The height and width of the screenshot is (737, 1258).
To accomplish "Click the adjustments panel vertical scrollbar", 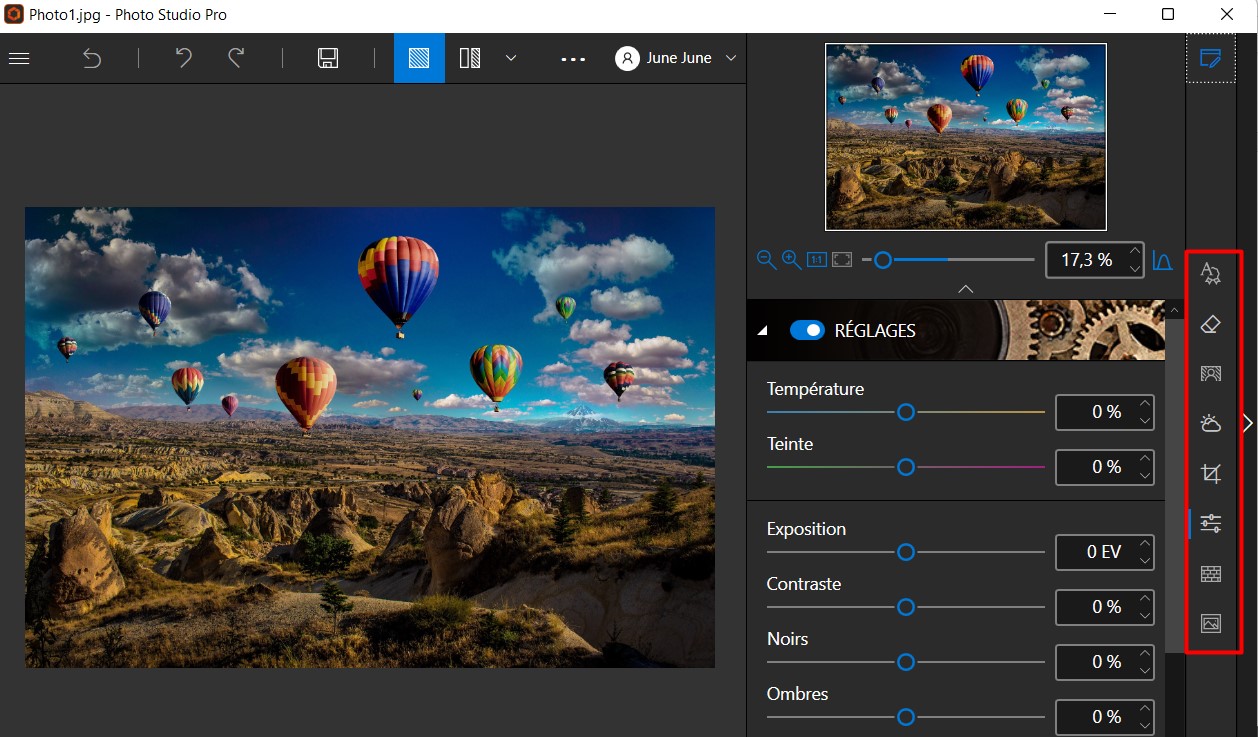I will [1175, 485].
